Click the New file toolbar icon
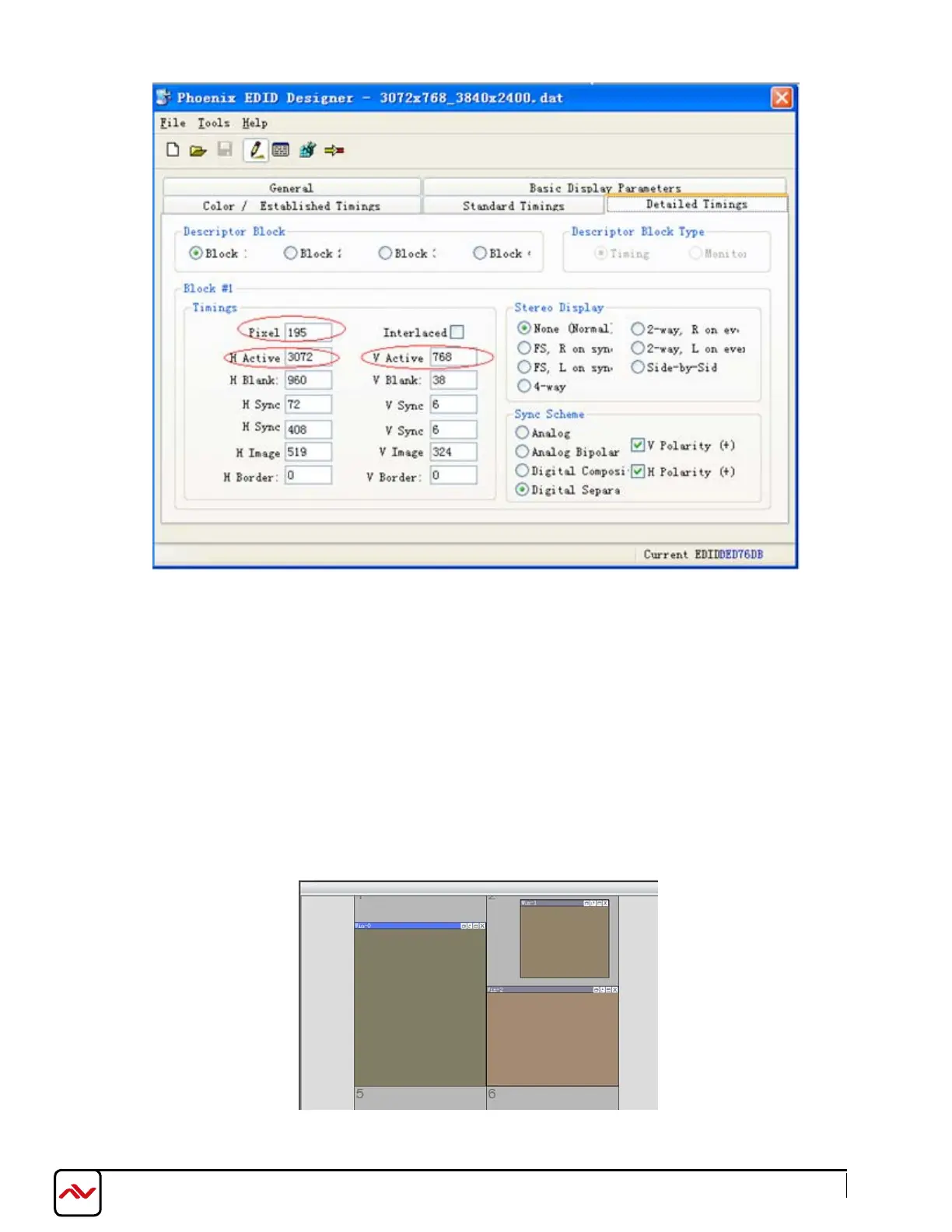The image size is (952, 1232). click(173, 149)
